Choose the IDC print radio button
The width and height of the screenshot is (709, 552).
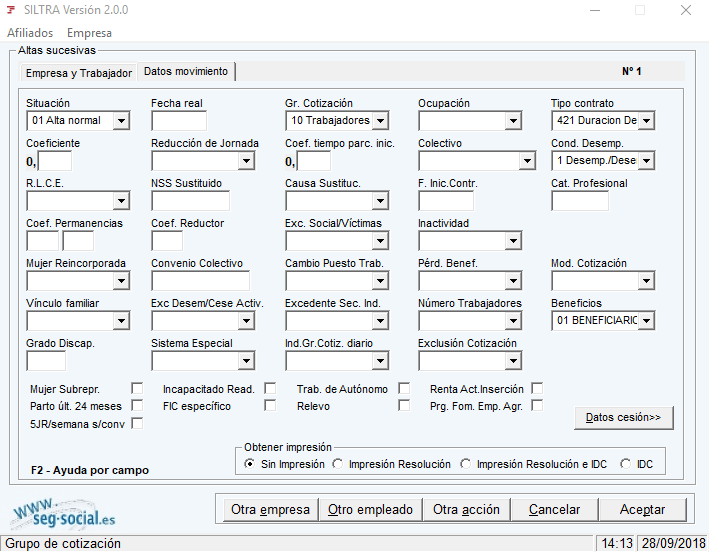point(626,464)
